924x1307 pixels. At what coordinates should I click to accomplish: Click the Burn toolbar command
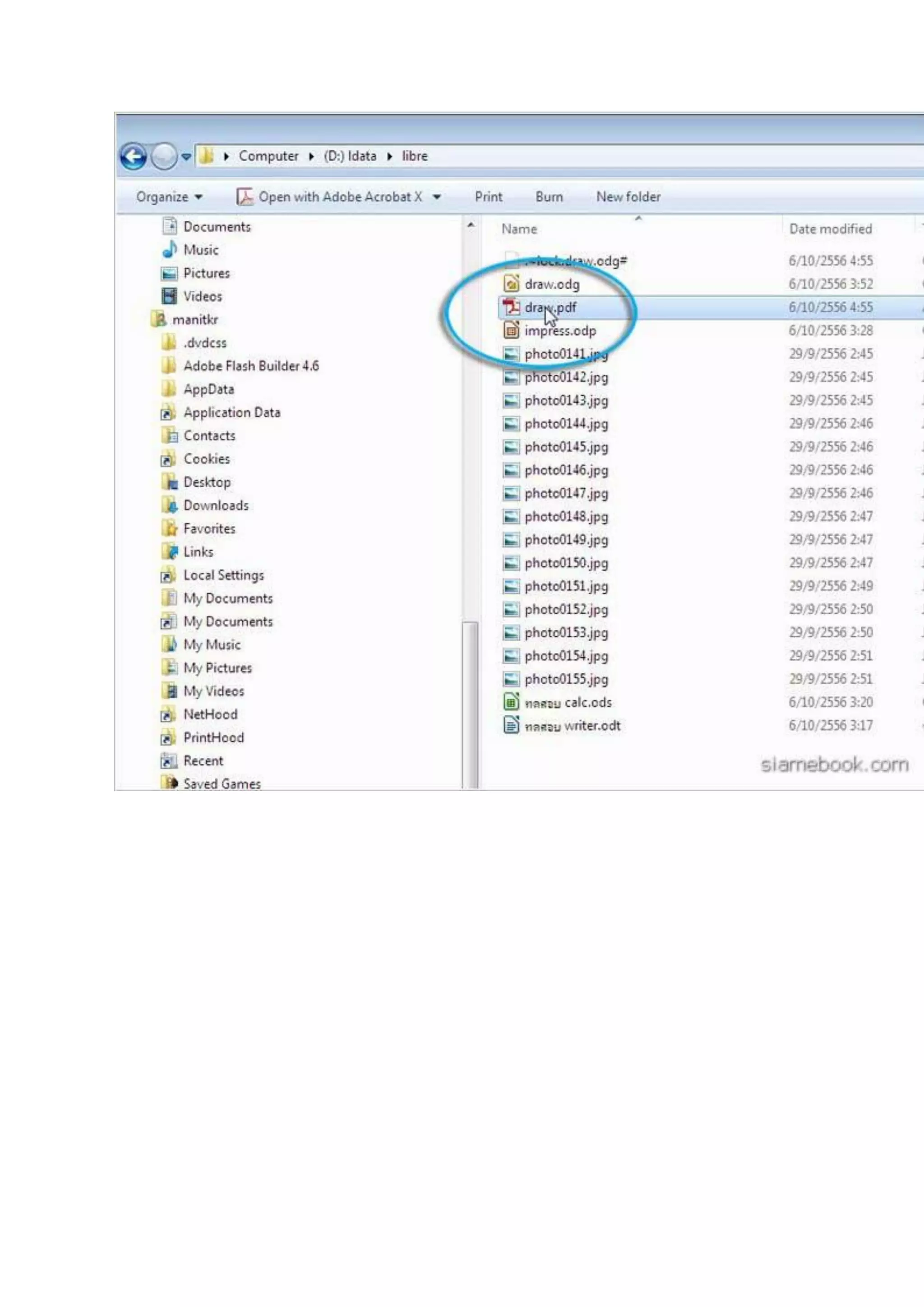[549, 197]
